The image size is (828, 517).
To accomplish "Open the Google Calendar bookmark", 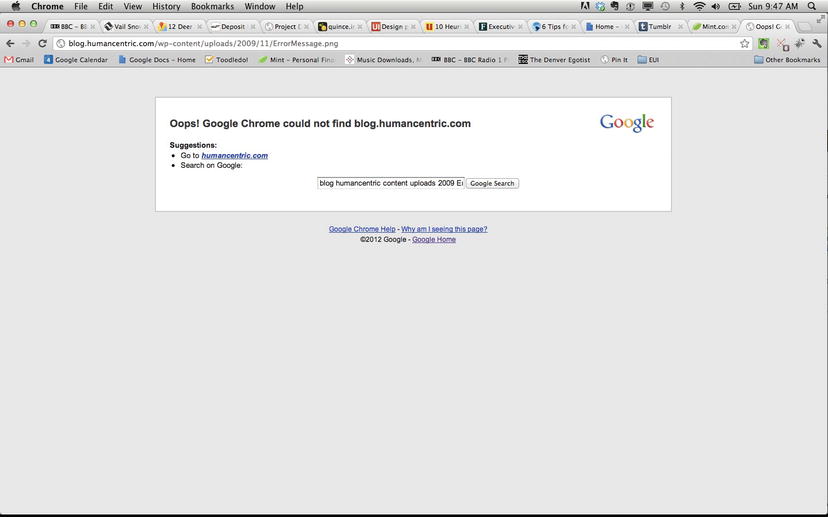I will click(x=76, y=60).
